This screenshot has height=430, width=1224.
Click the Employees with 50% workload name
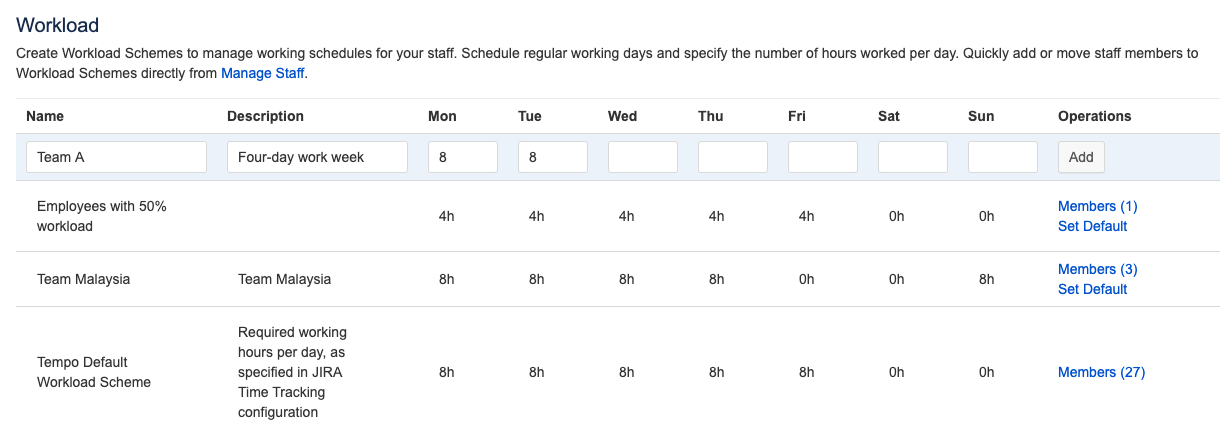pos(101,216)
